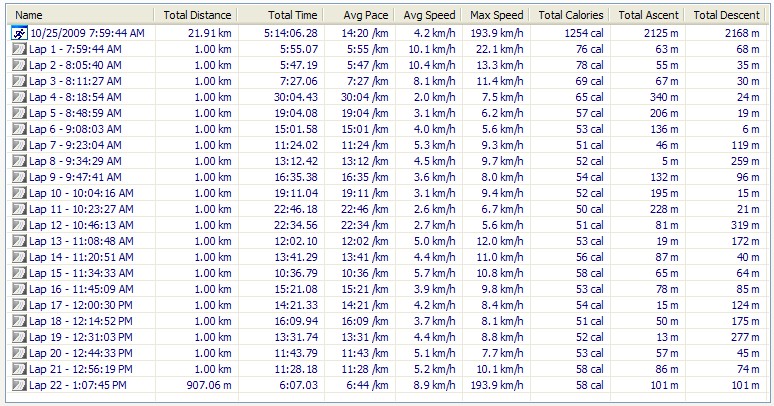Sort by Total Distance column header
The image size is (774, 406).
click(197, 15)
